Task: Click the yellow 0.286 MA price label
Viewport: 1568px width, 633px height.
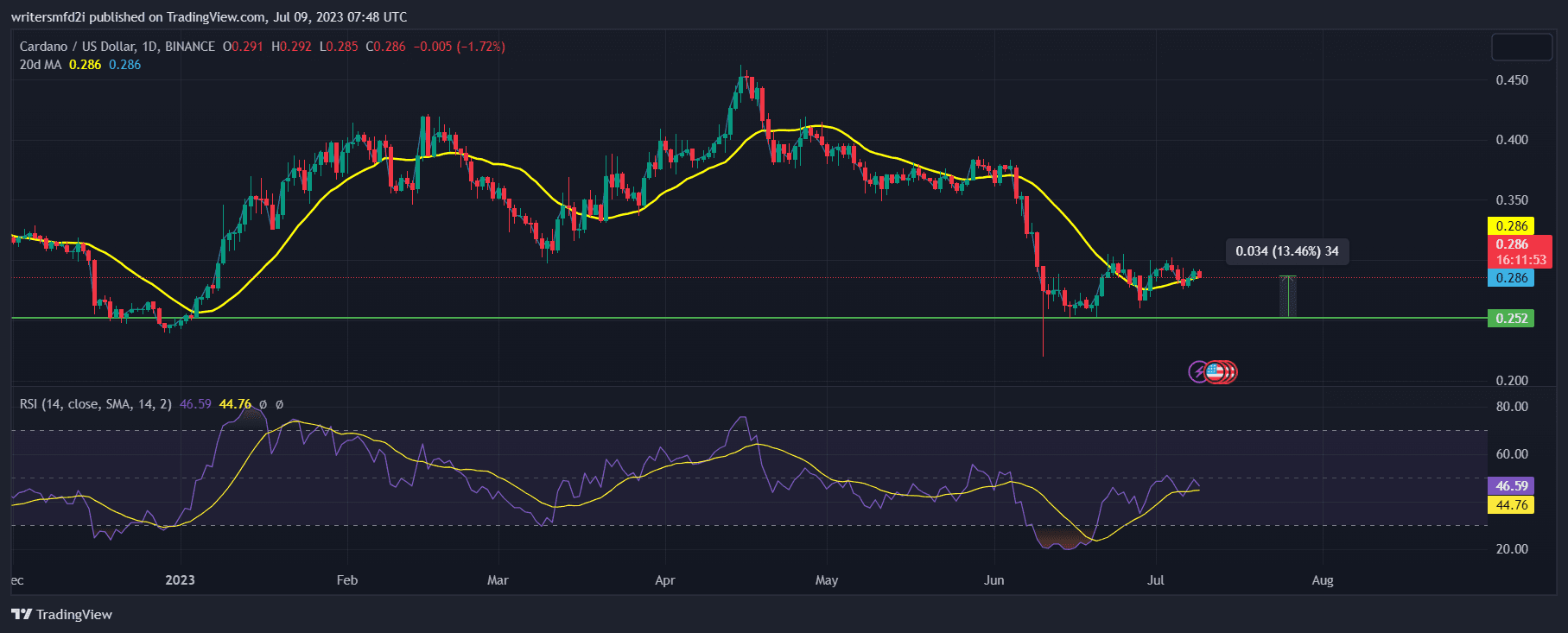Action: (x=1511, y=226)
